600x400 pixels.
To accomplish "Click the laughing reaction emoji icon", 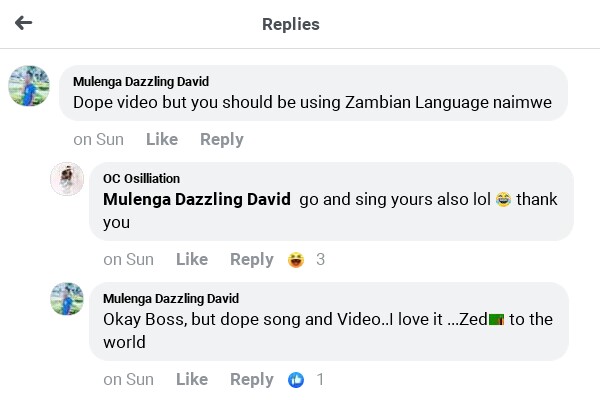I will coord(296,260).
